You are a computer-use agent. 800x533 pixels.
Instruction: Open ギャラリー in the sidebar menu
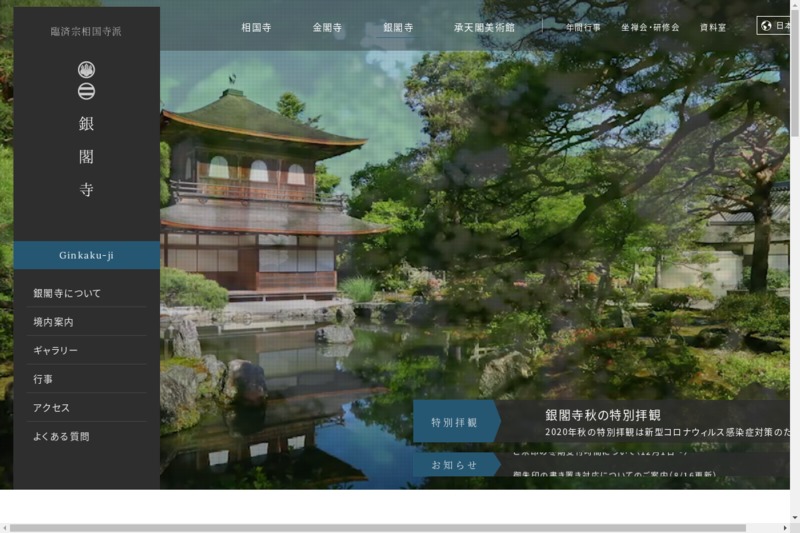[x=55, y=351]
